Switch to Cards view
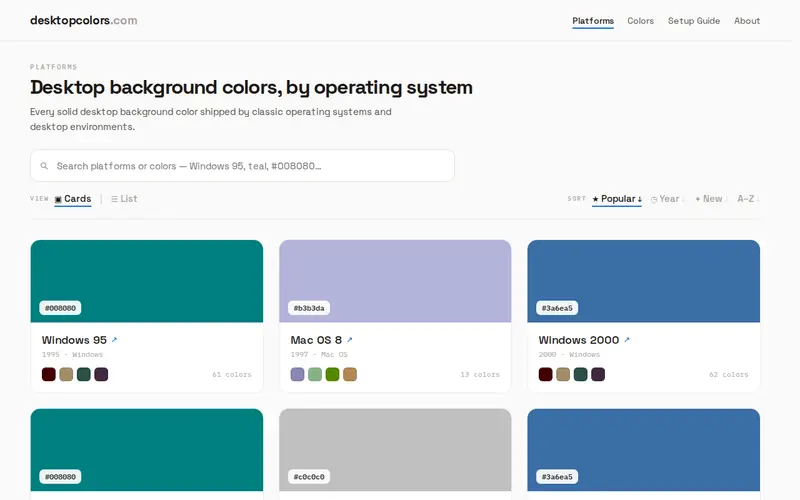Image resolution: width=800 pixels, height=500 pixels. click(x=73, y=199)
